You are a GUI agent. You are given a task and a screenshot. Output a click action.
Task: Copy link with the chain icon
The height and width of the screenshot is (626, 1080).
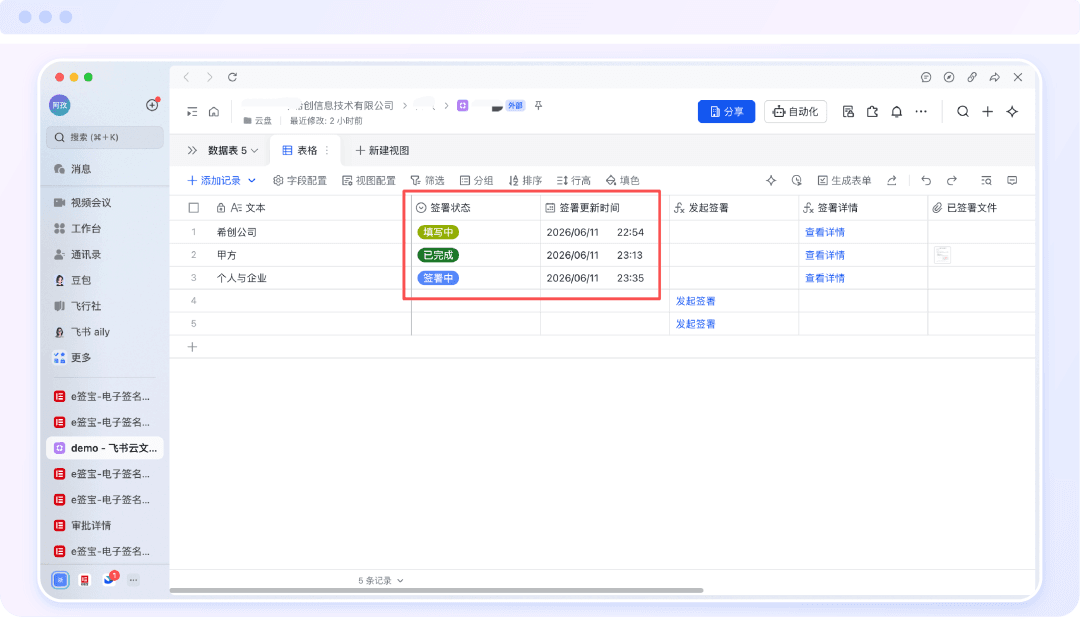[972, 77]
